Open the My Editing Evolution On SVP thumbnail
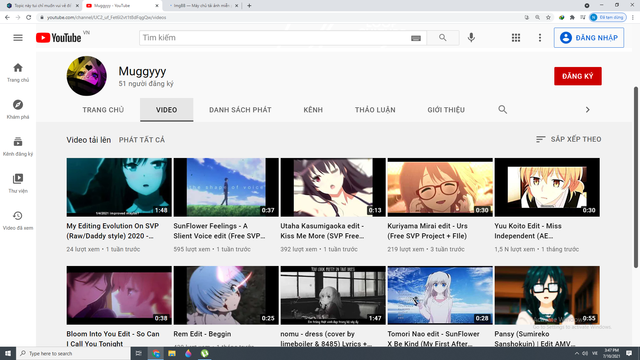Screen dimensions: 640x360 119,187
